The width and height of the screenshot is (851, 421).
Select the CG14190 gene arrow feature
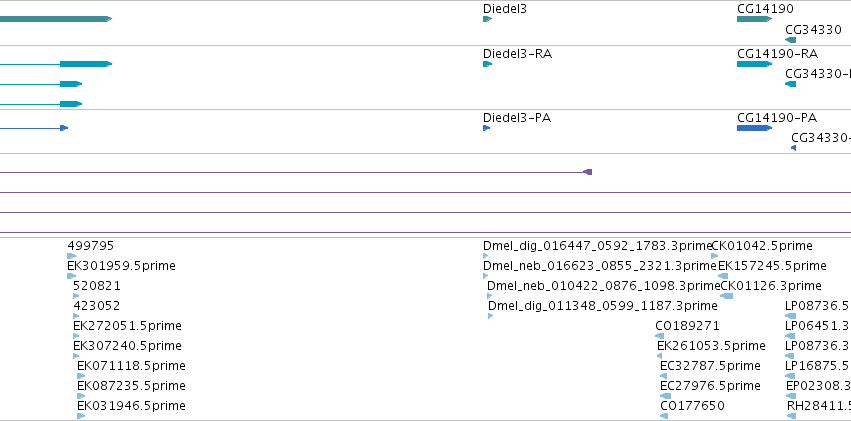(754, 19)
